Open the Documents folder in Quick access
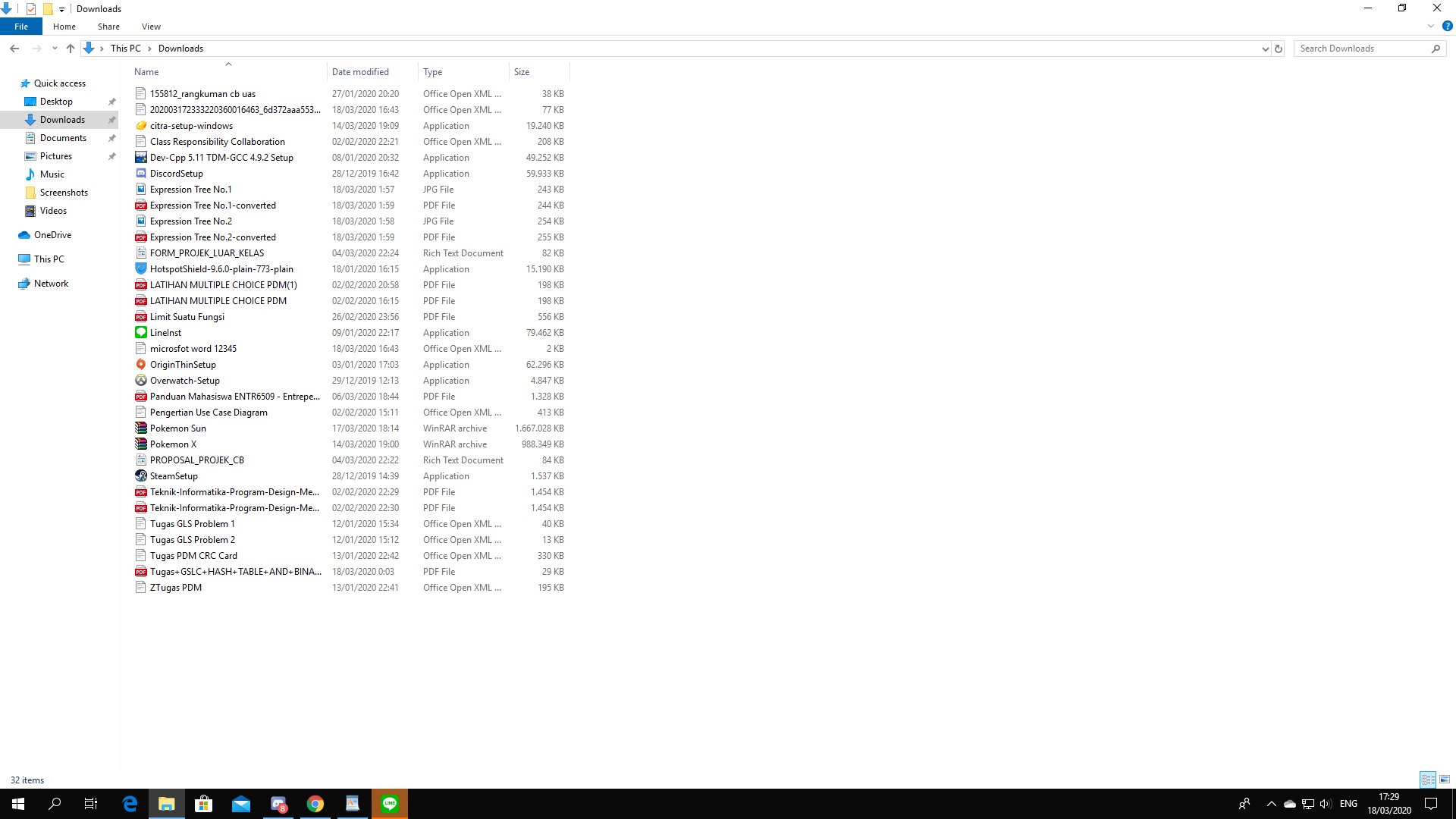 click(x=63, y=138)
